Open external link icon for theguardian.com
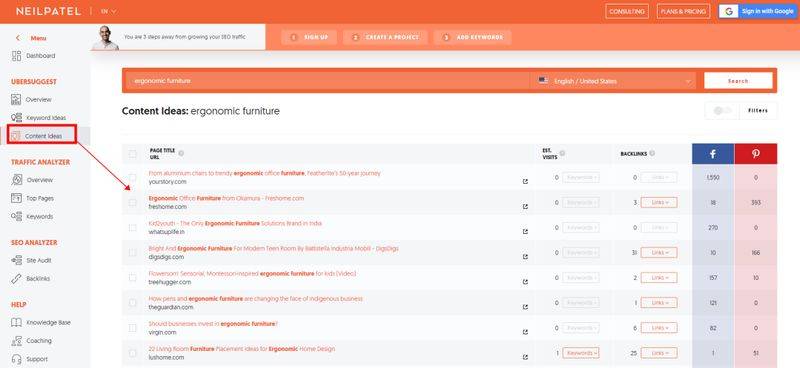 tap(525, 307)
